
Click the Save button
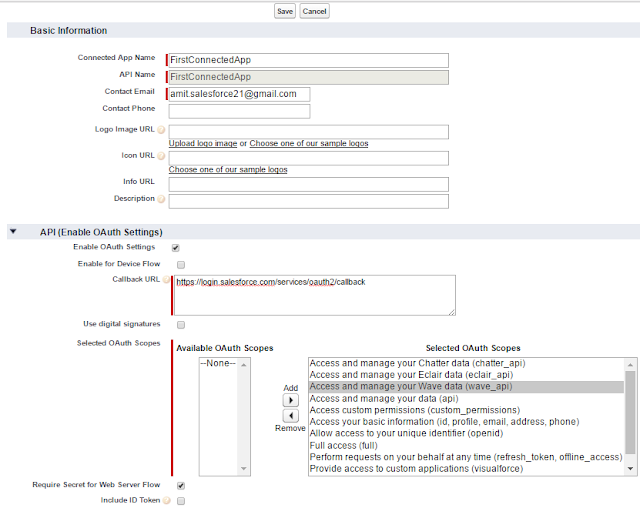point(284,11)
